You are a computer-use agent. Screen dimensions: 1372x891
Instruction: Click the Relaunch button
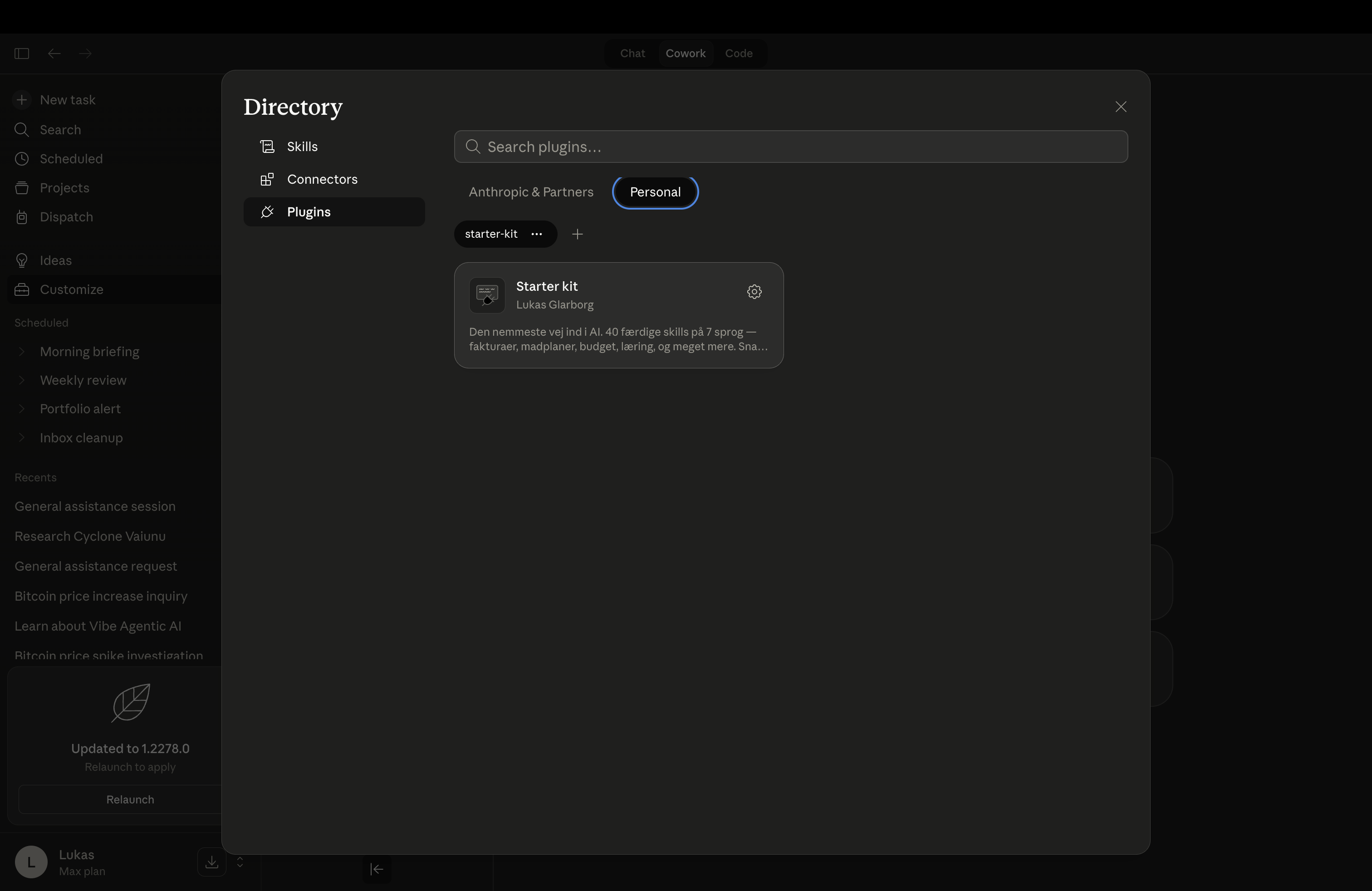coord(130,799)
